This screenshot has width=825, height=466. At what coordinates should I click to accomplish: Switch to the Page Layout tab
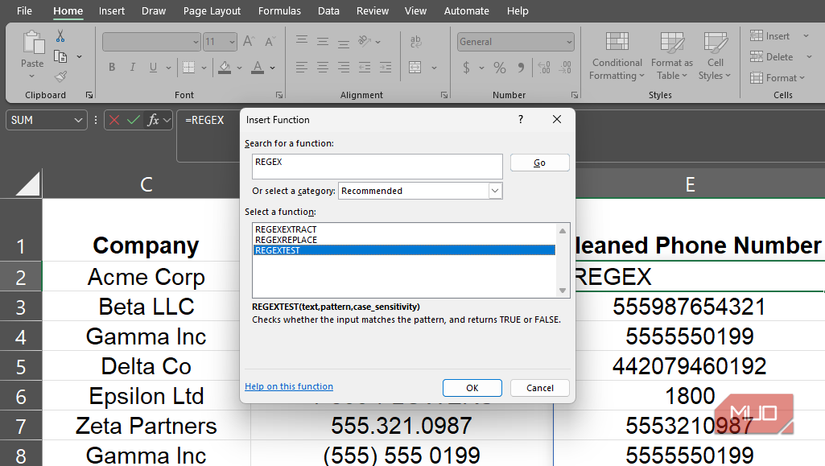[x=212, y=11]
